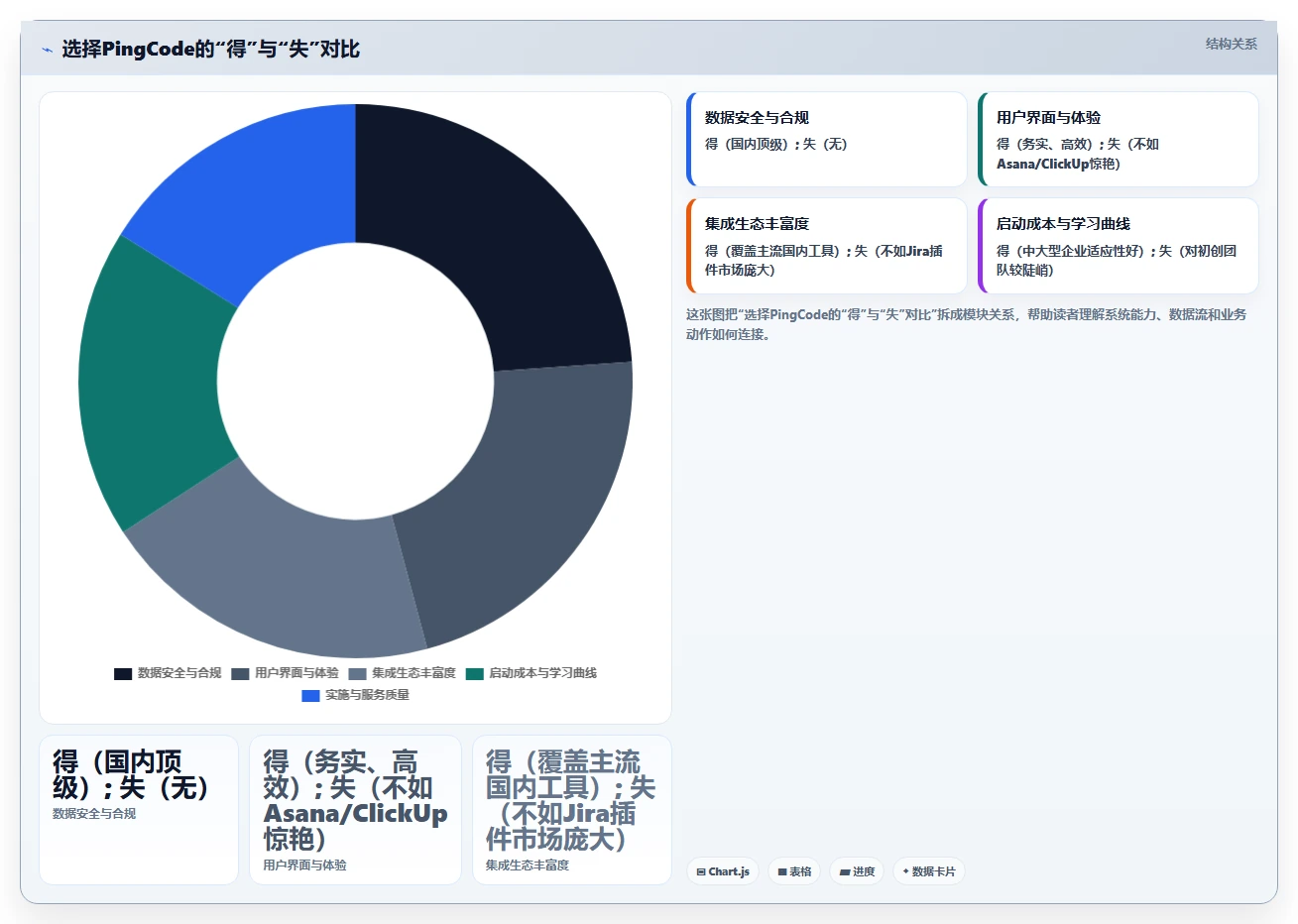Open the 集成生态丰富度 info card
Image resolution: width=1298 pixels, height=924 pixels.
tap(826, 246)
